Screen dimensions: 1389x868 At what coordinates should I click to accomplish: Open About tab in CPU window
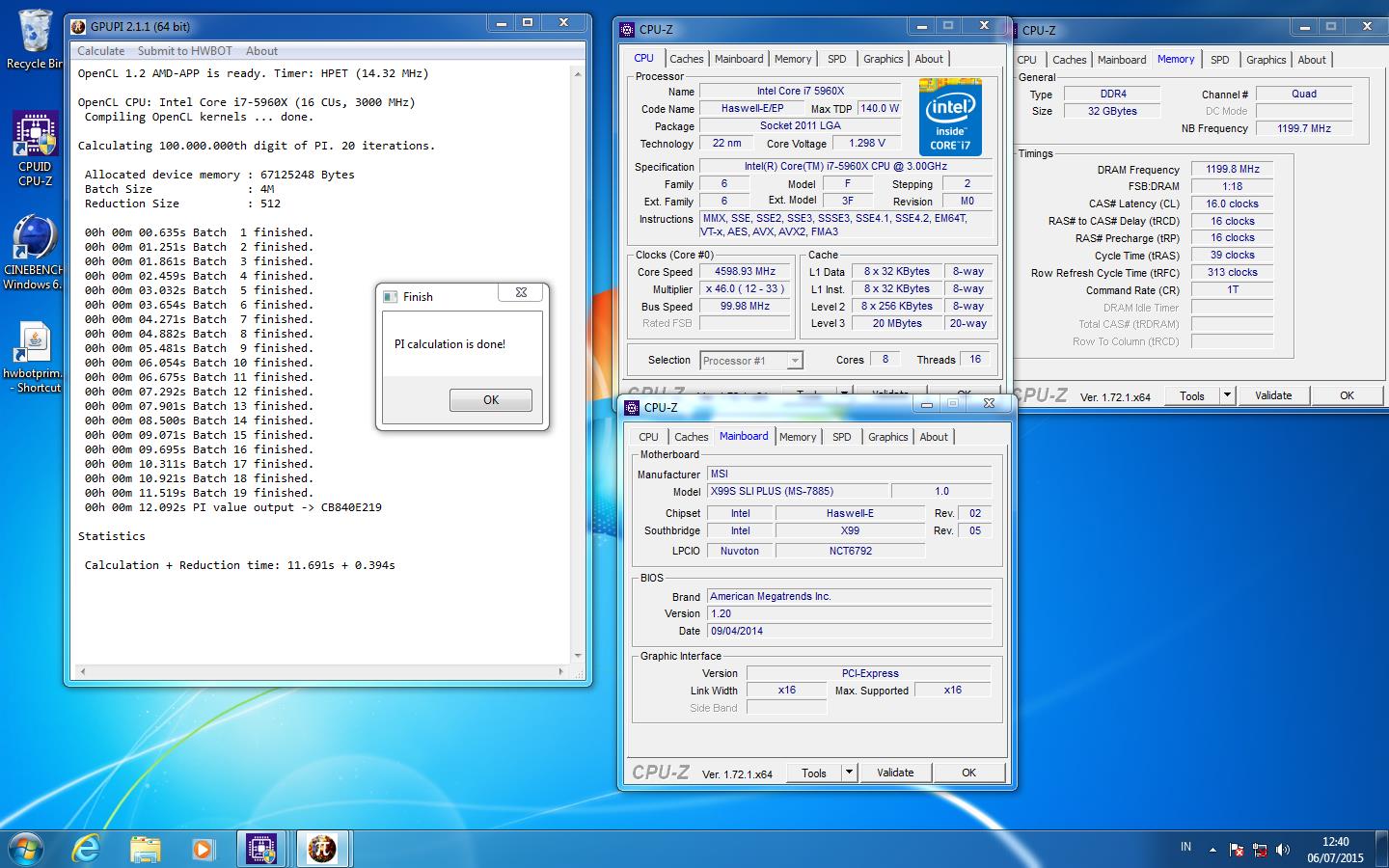(x=929, y=59)
